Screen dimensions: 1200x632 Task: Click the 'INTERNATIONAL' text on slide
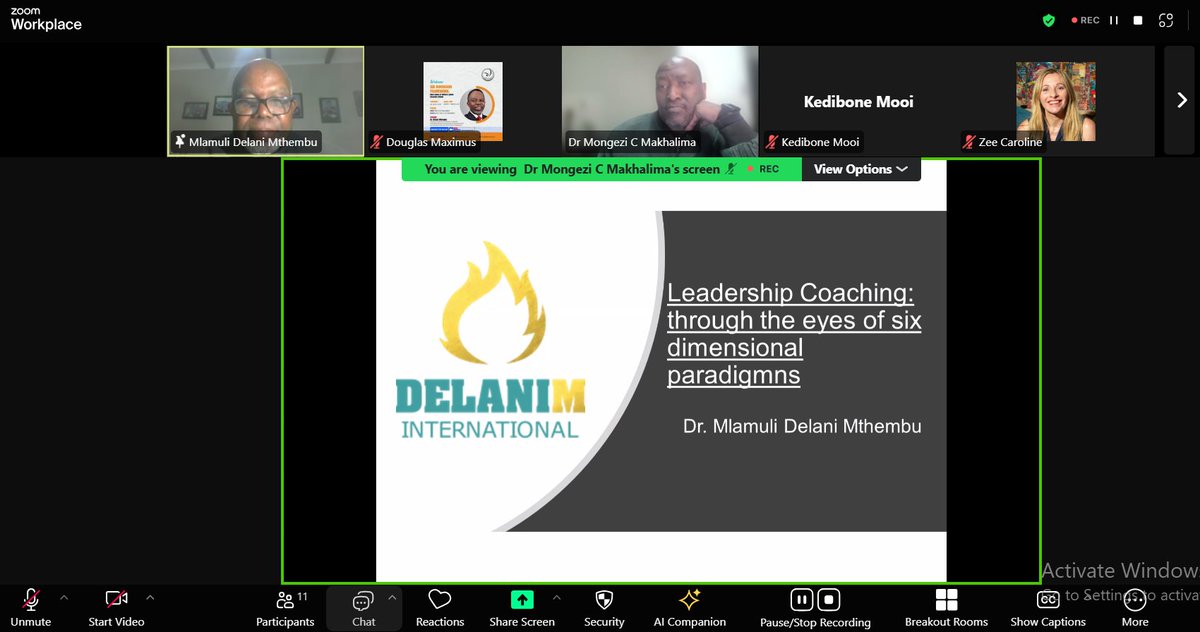click(490, 430)
